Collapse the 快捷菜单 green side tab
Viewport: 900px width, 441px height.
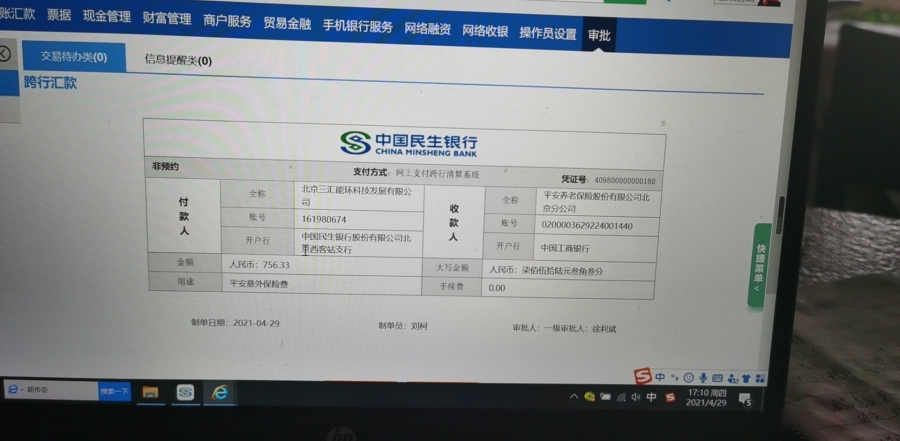(759, 265)
